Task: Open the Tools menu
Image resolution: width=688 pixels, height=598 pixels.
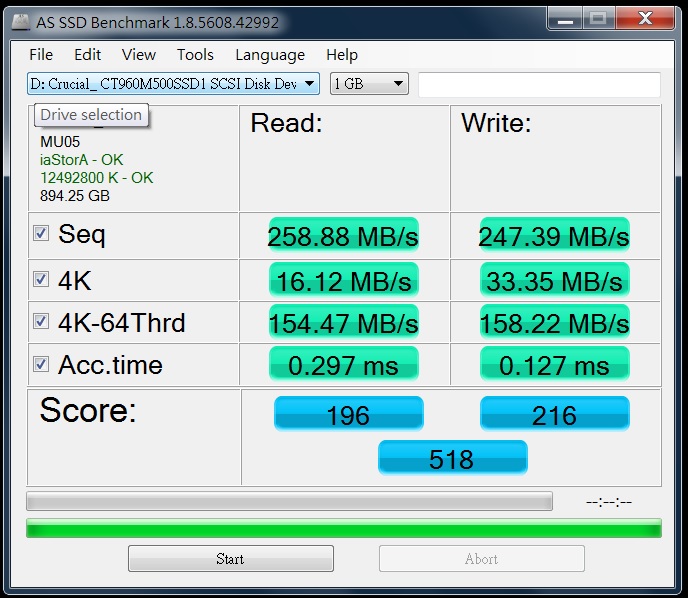Action: click(195, 54)
